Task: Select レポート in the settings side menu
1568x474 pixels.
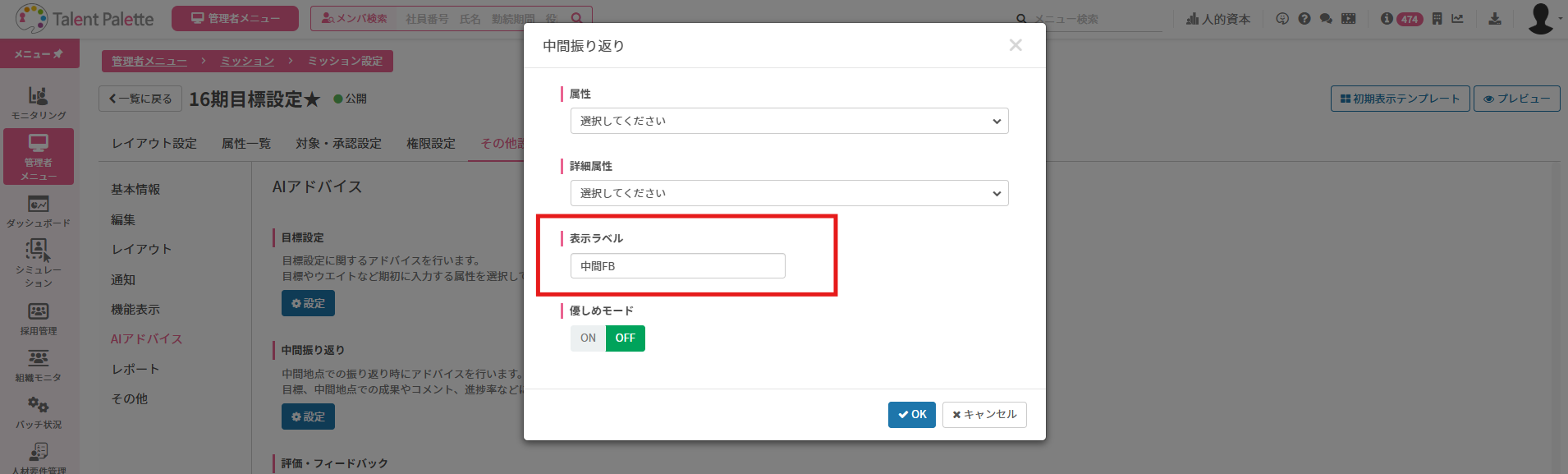Action: point(135,369)
